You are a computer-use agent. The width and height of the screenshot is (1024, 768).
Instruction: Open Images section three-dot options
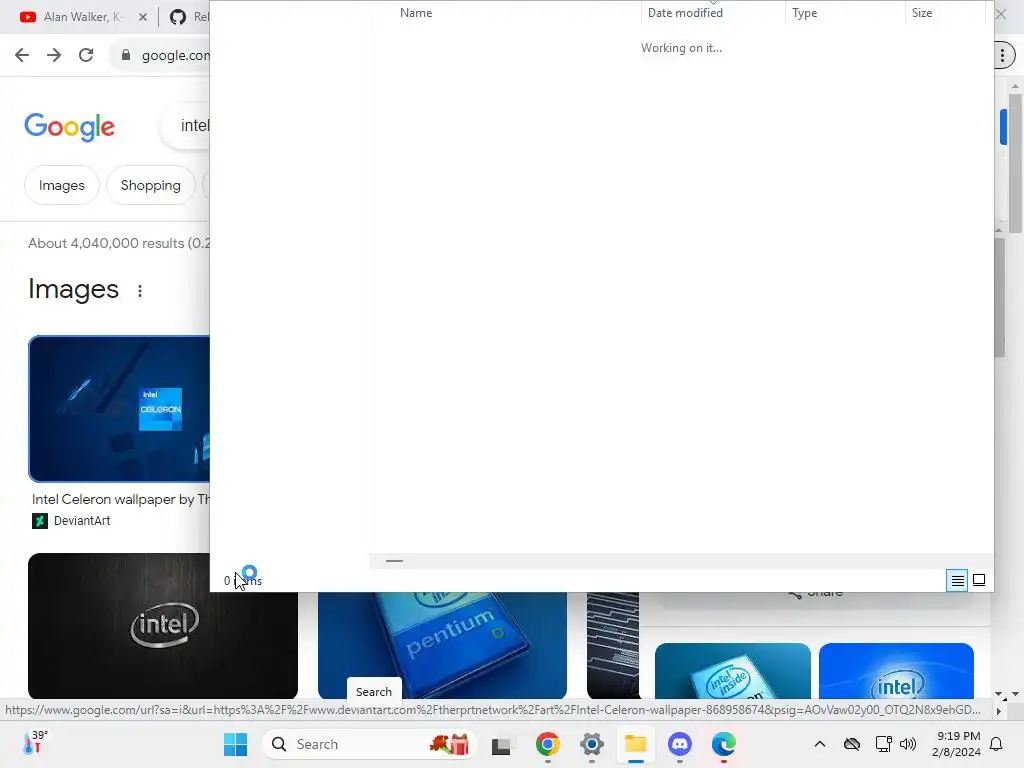point(140,291)
